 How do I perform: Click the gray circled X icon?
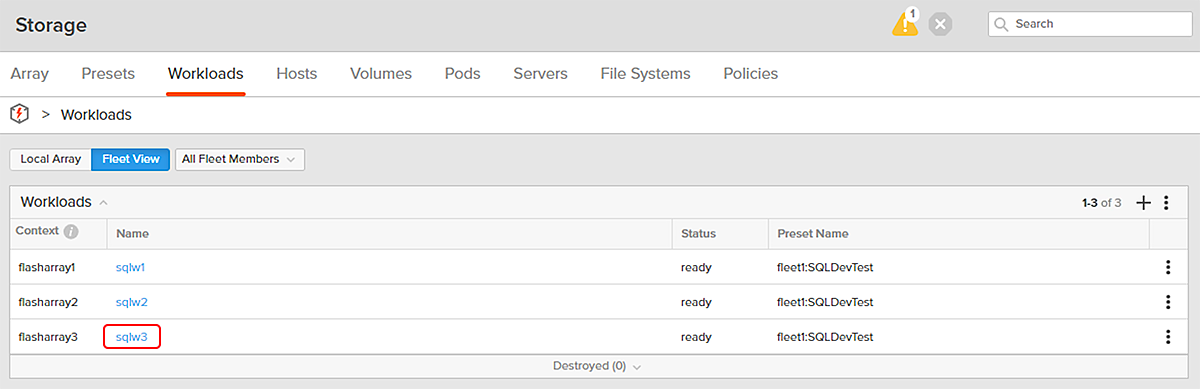coord(940,24)
